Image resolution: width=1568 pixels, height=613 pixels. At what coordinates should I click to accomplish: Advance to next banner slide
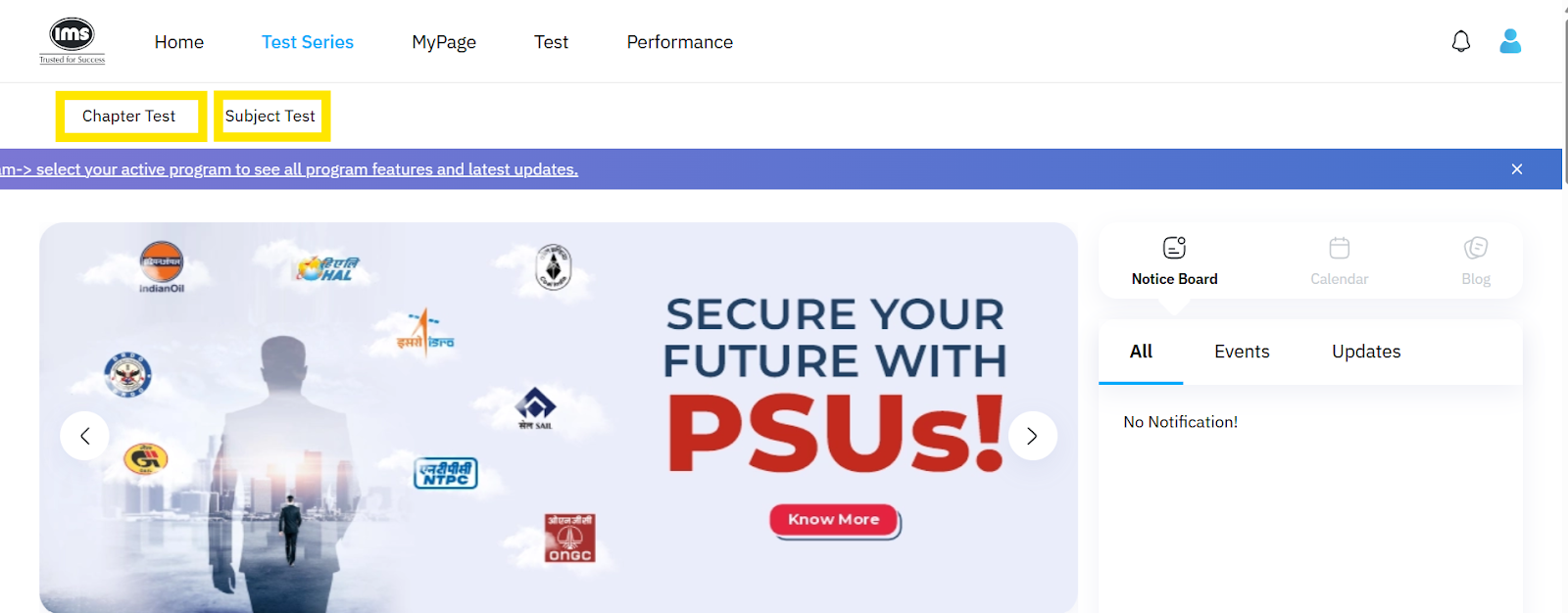tap(1032, 436)
